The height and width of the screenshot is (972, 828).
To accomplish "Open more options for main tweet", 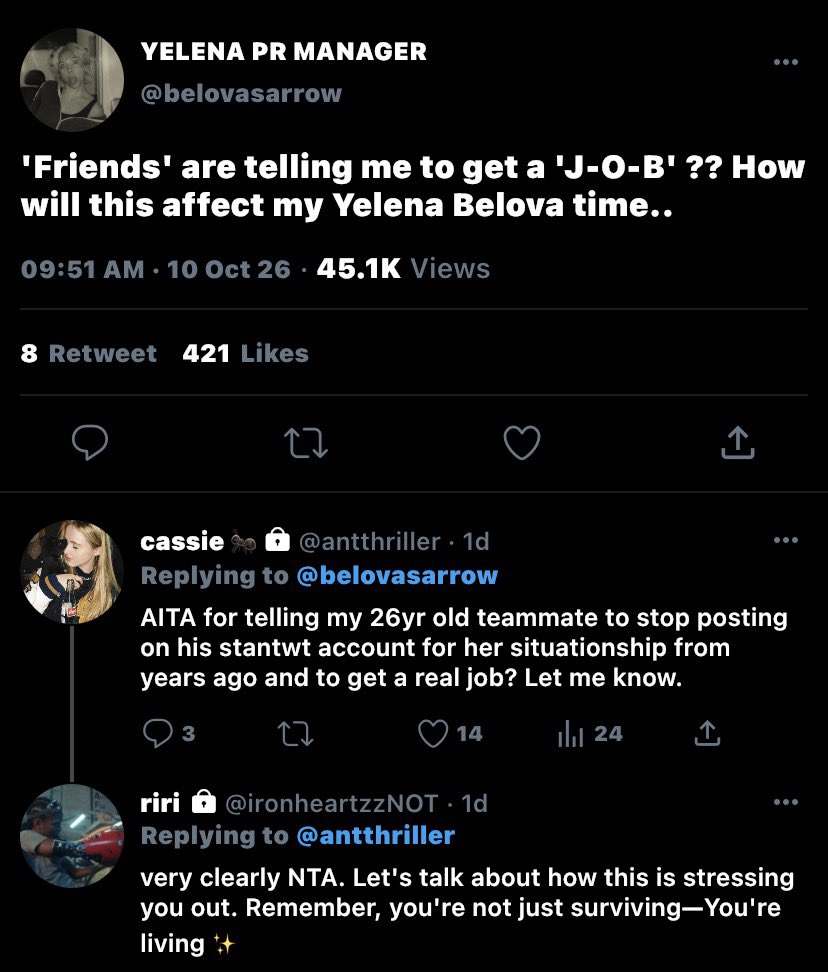I will 786,62.
